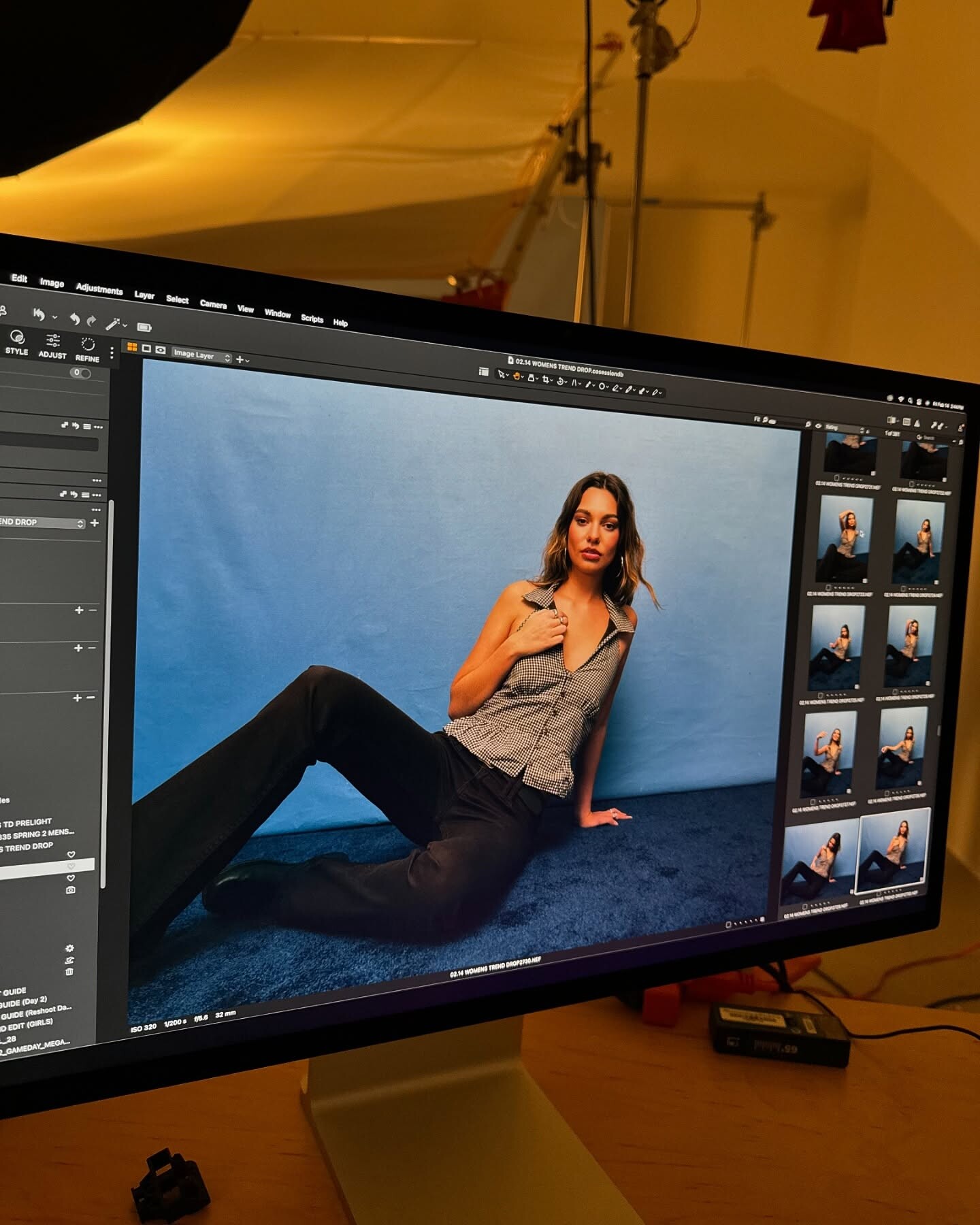The height and width of the screenshot is (1225, 980).
Task: Select thumbnail of model with raised arm
Action: 845,538
